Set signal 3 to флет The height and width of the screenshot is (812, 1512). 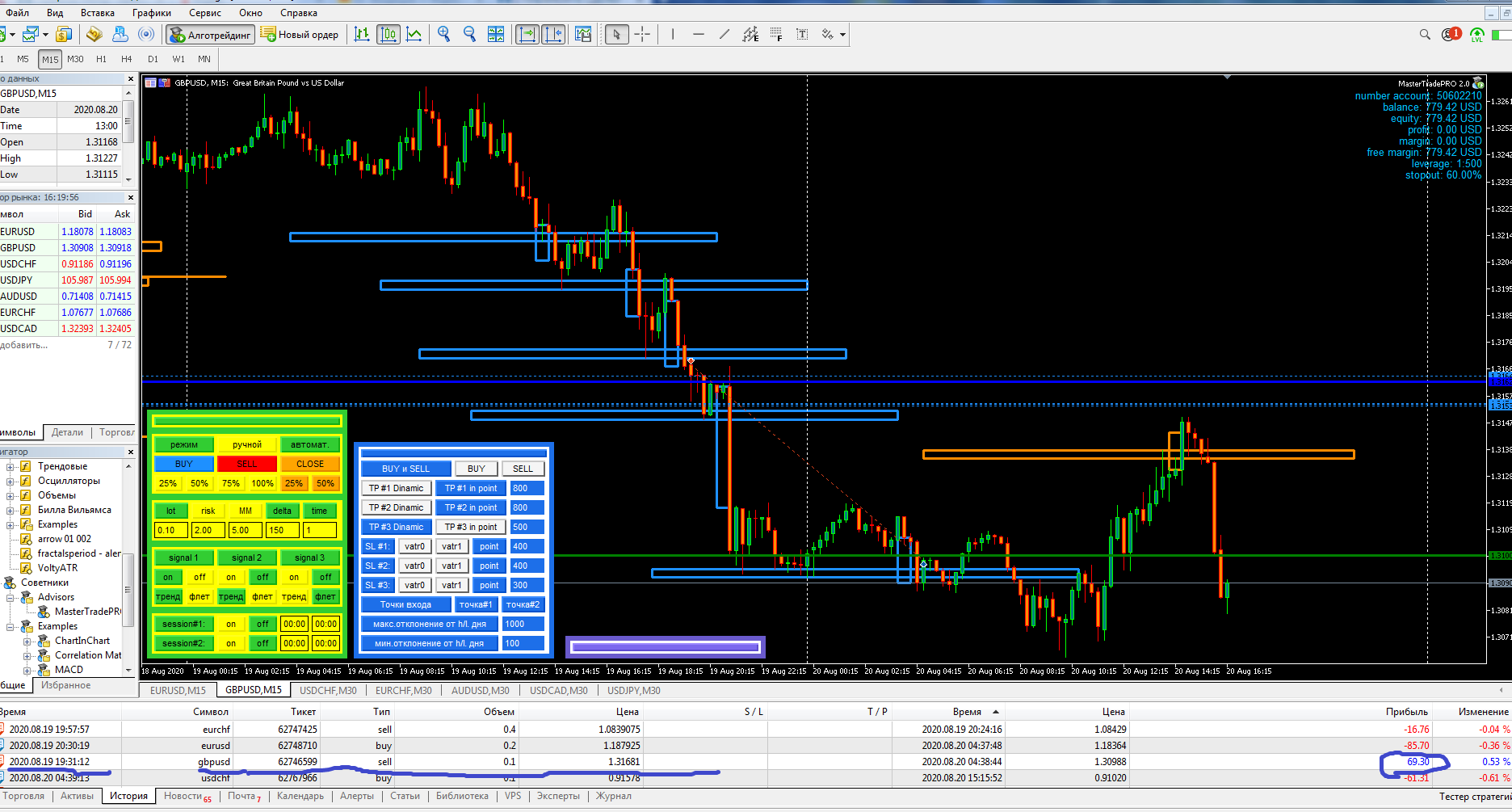pos(325,596)
